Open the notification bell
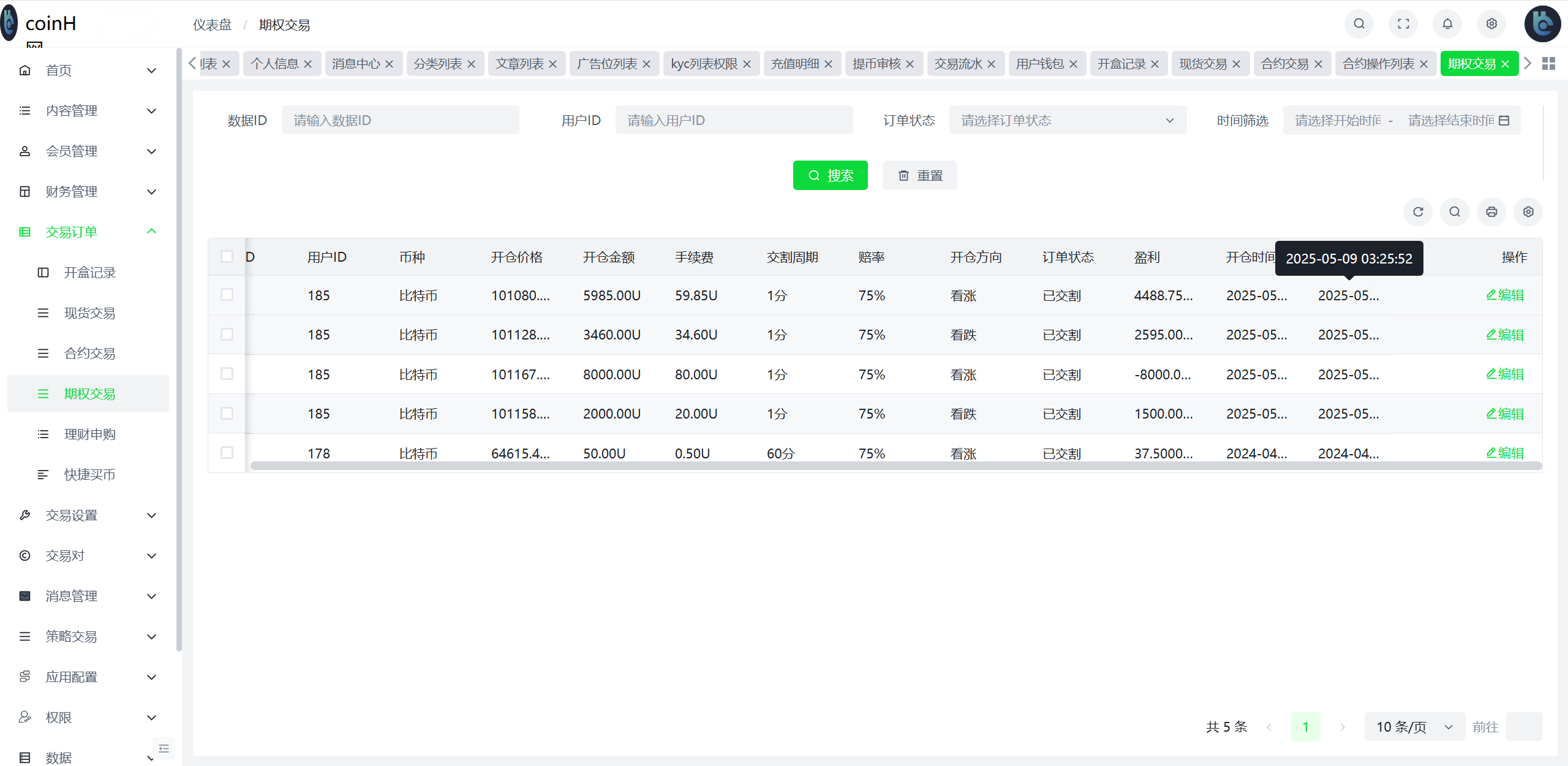Viewport: 1568px width, 766px height. pos(1447,24)
